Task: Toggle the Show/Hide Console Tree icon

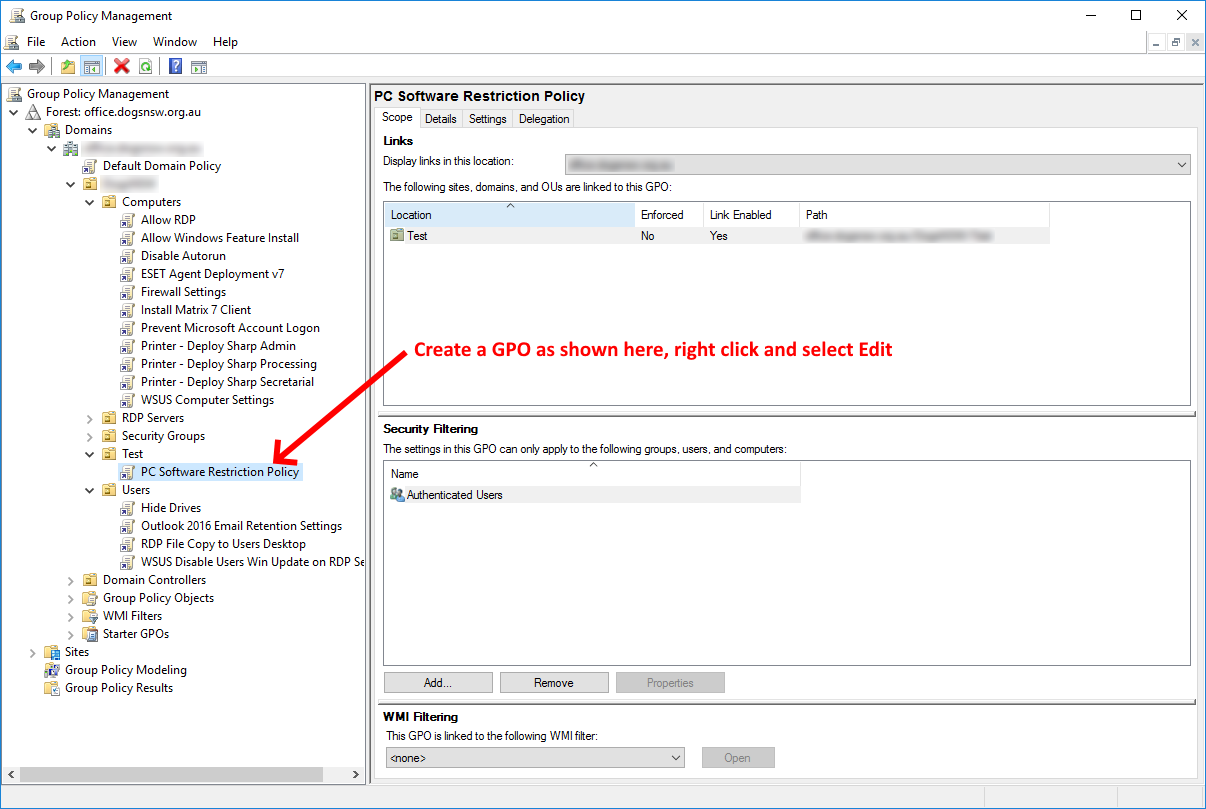Action: click(x=92, y=67)
